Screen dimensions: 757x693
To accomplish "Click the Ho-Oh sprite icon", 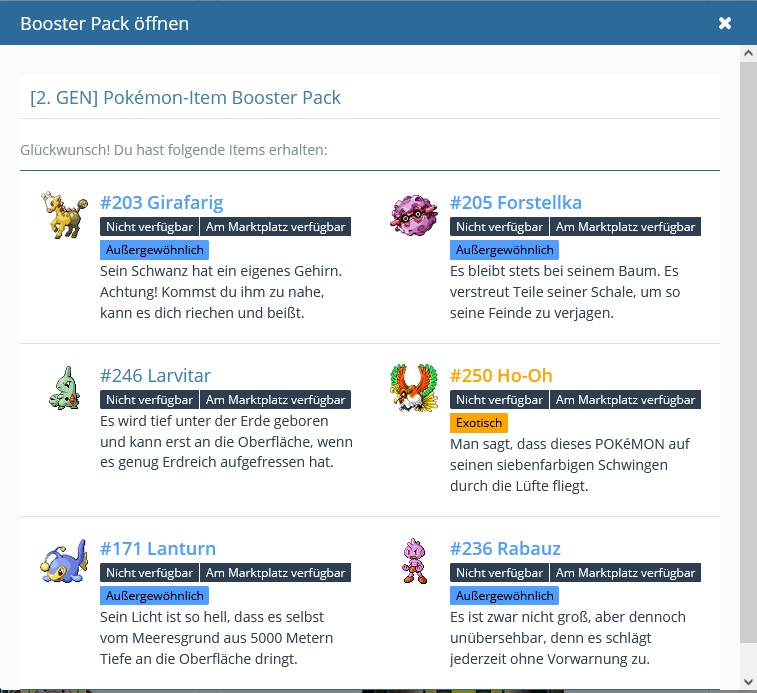I will (413, 388).
